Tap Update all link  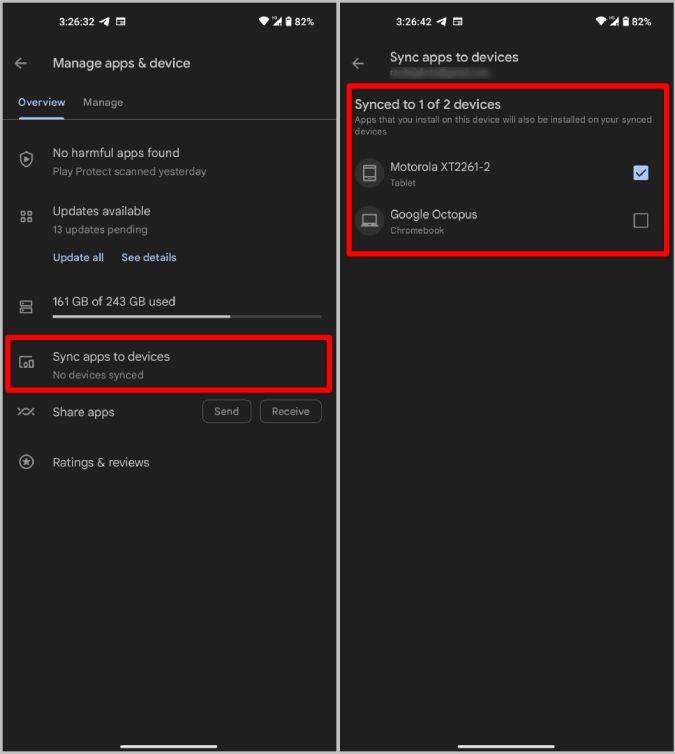(78, 257)
